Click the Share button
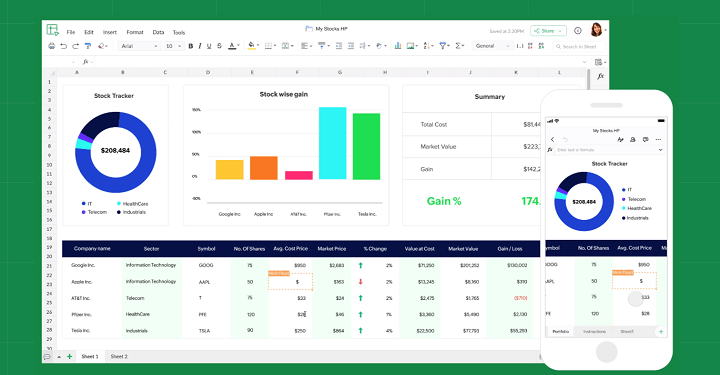The width and height of the screenshot is (720, 375). point(548,31)
